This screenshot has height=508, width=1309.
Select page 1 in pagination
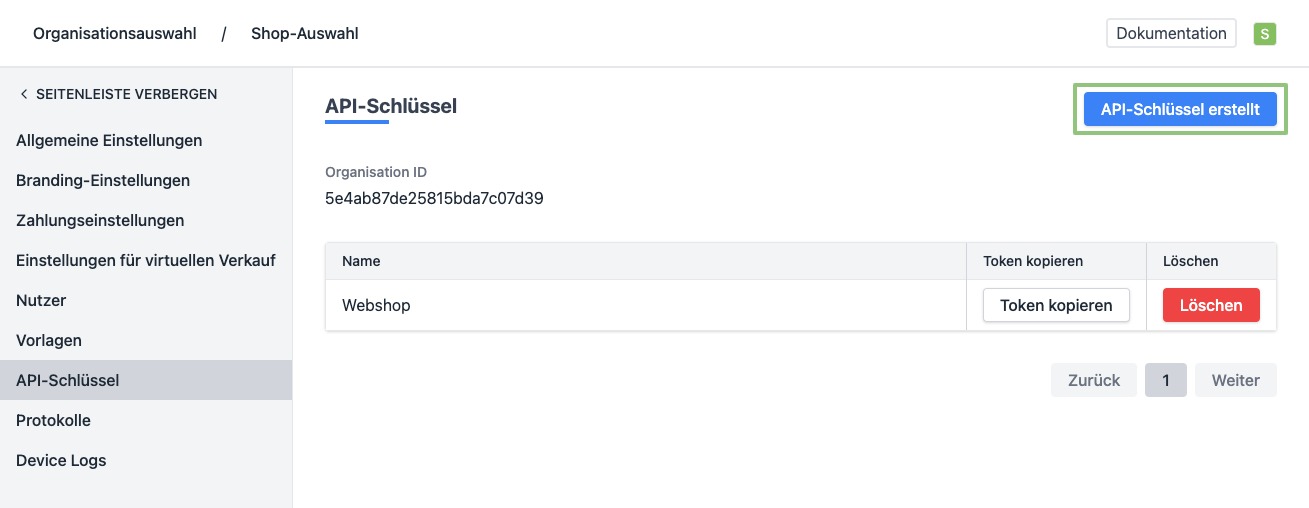pos(1166,380)
